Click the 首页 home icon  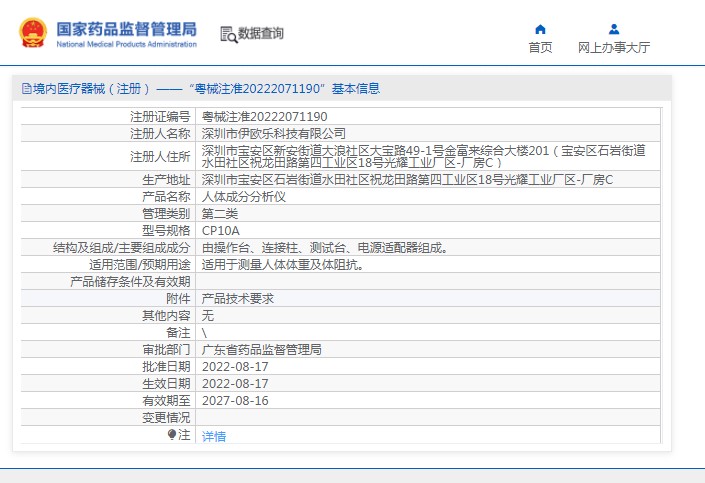pos(540,30)
